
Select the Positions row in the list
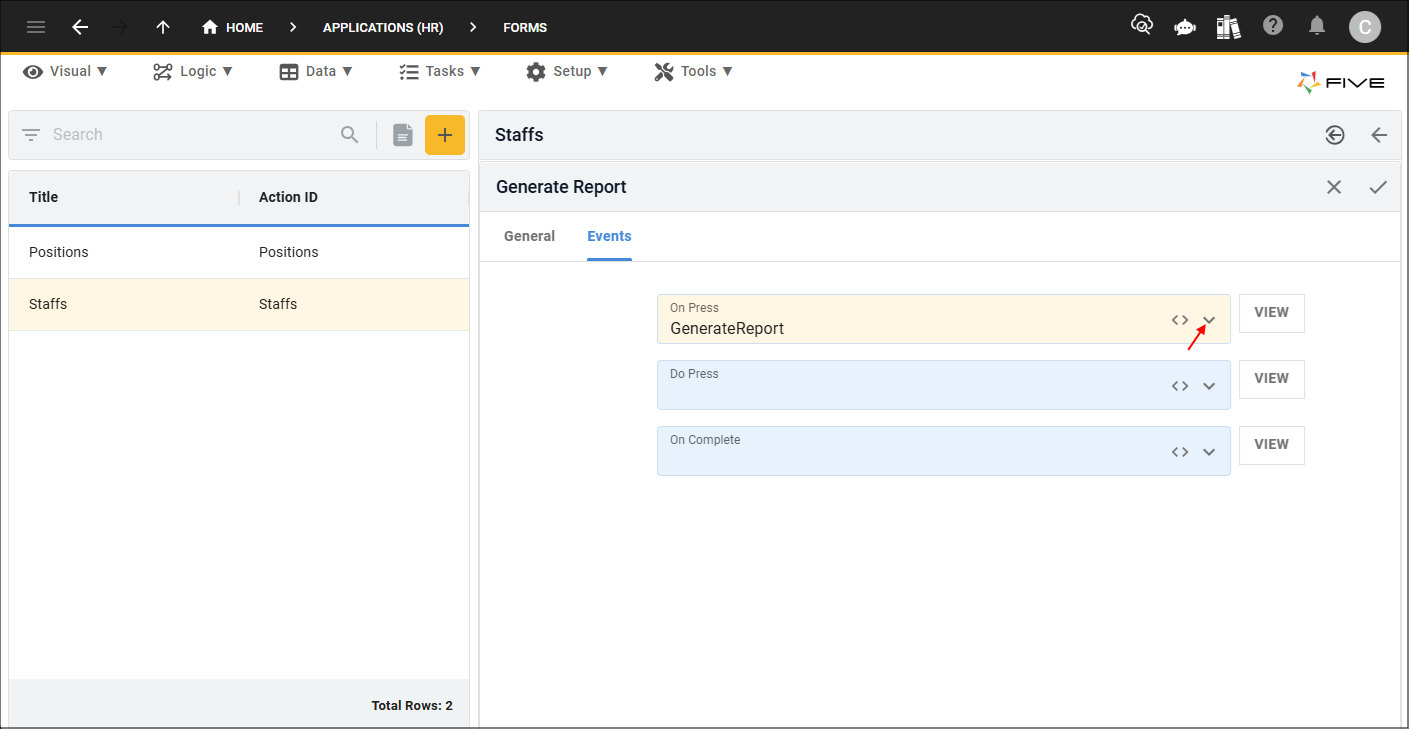pos(238,253)
